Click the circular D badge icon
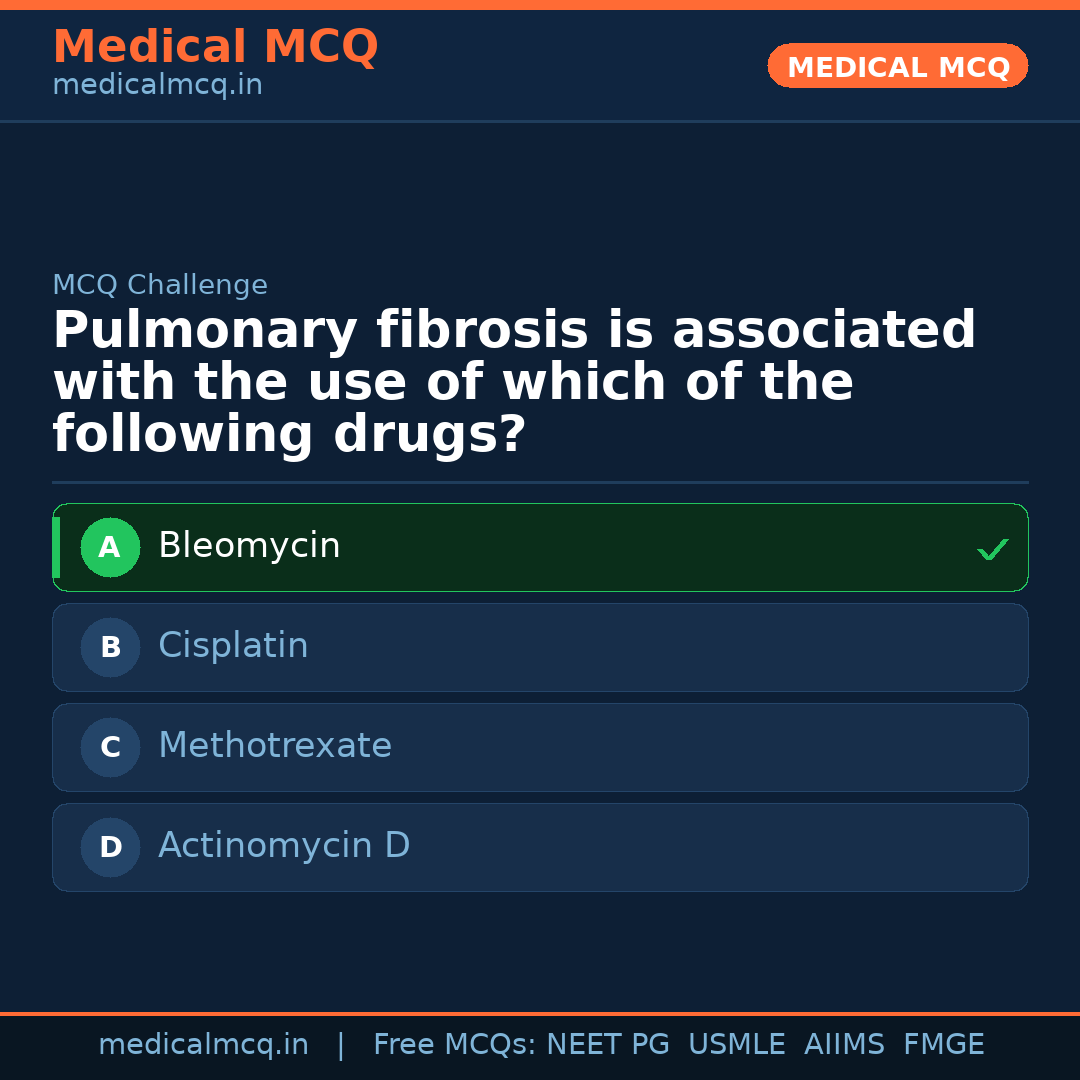Viewport: 1080px width, 1080px height. 110,847
